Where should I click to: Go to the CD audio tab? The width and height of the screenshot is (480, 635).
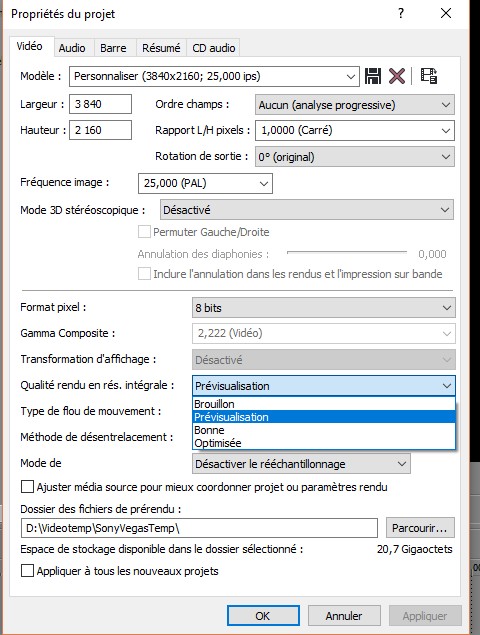(213, 48)
